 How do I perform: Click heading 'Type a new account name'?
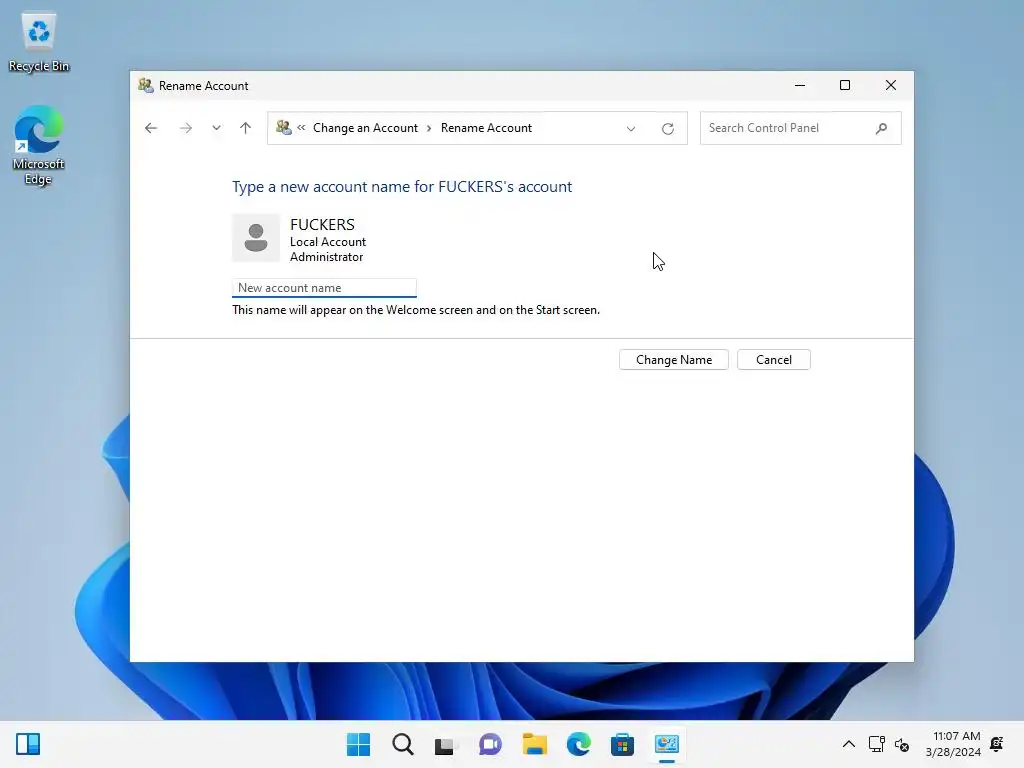pos(402,187)
